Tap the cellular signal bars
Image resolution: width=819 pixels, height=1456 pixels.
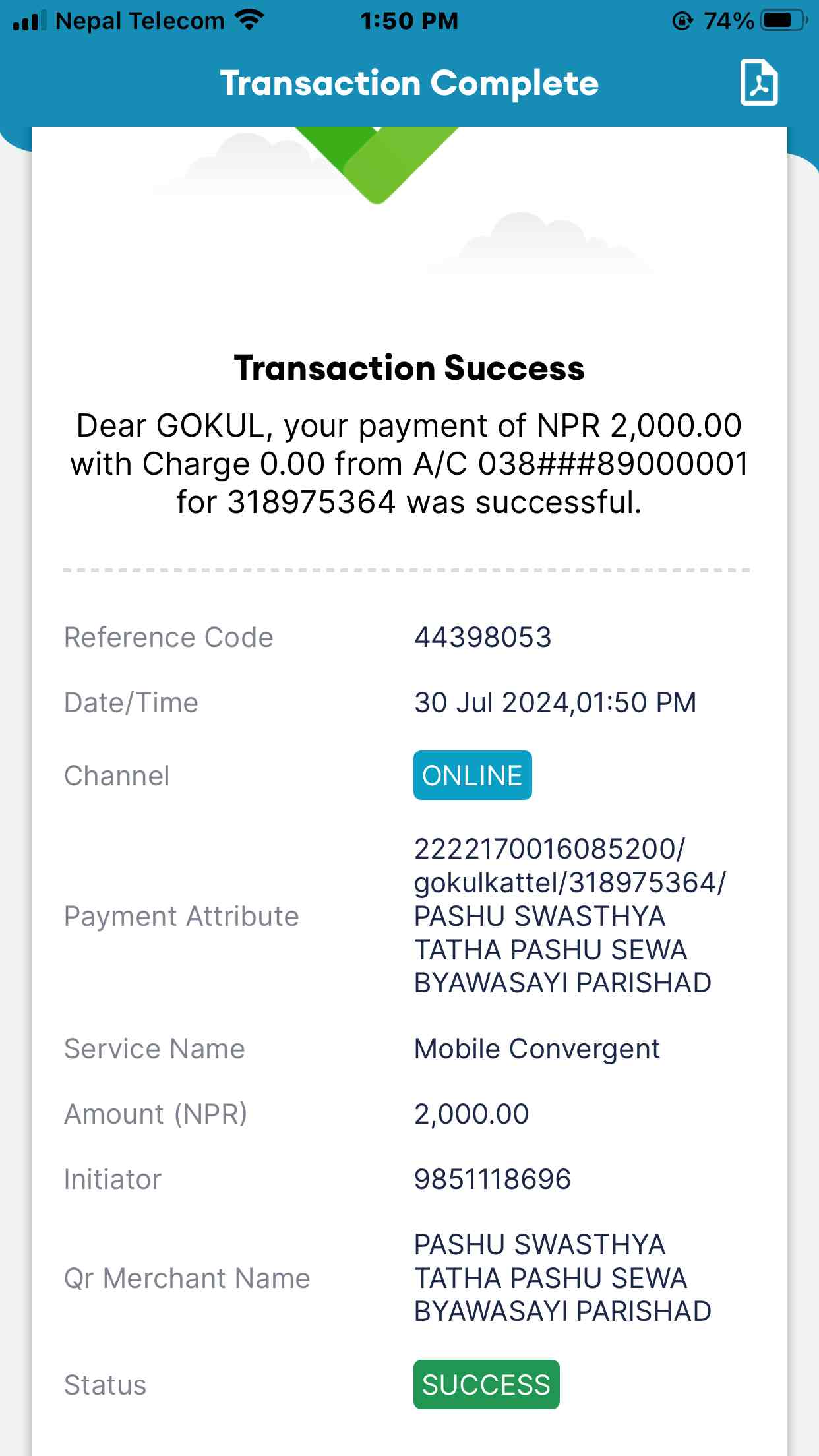tap(29, 20)
